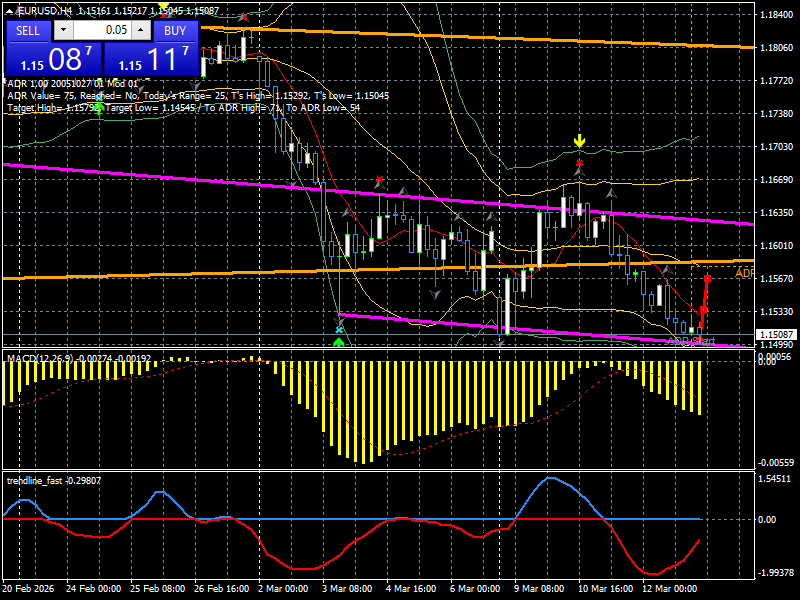Click the 1.16010 price scale label

point(777,246)
